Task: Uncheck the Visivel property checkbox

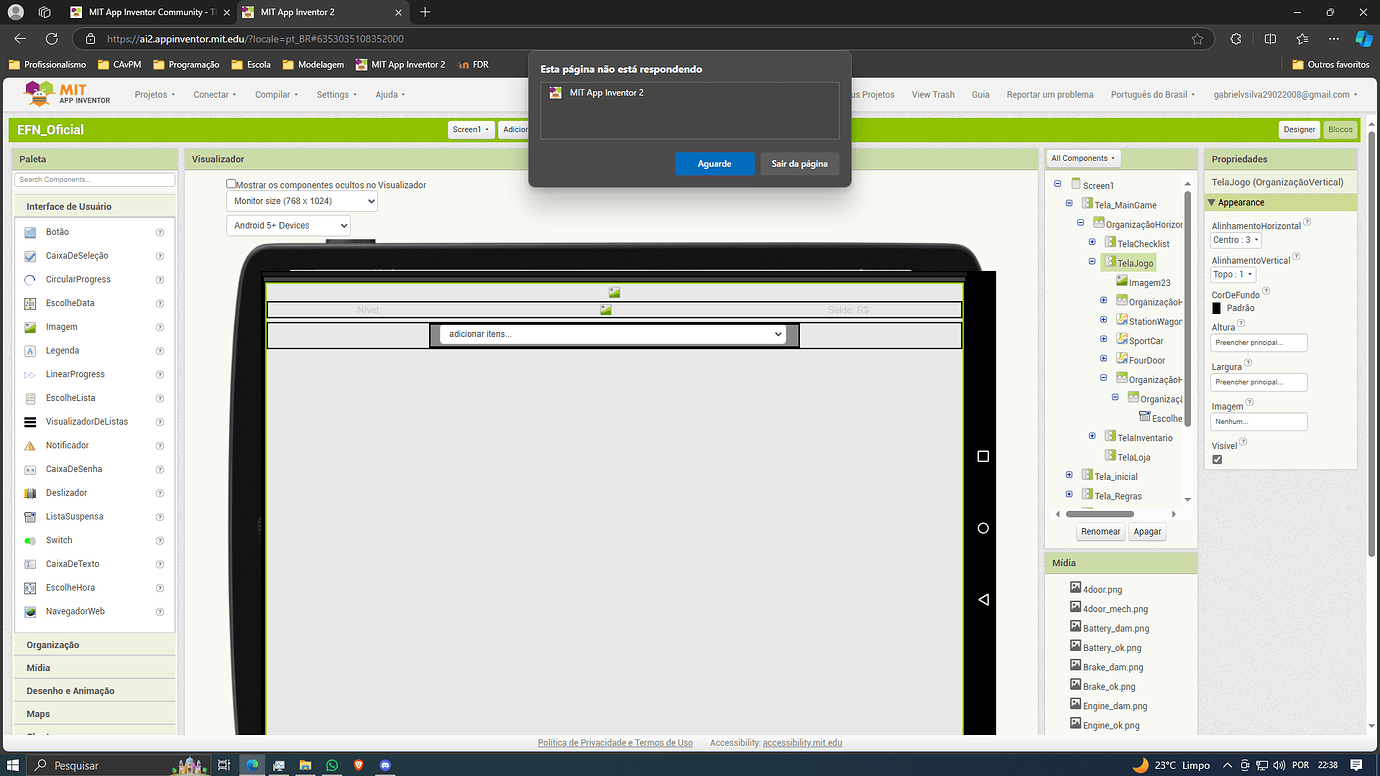Action: pos(1216,459)
